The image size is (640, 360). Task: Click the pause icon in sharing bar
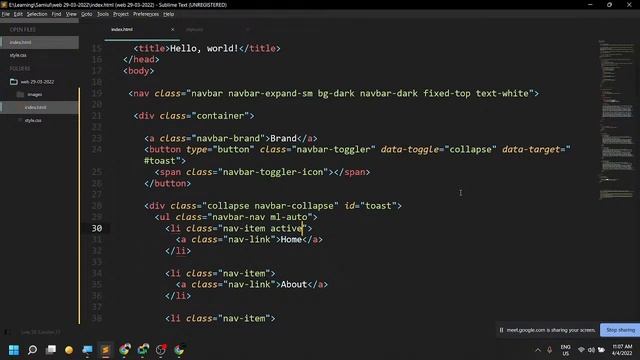pyautogui.click(x=501, y=330)
